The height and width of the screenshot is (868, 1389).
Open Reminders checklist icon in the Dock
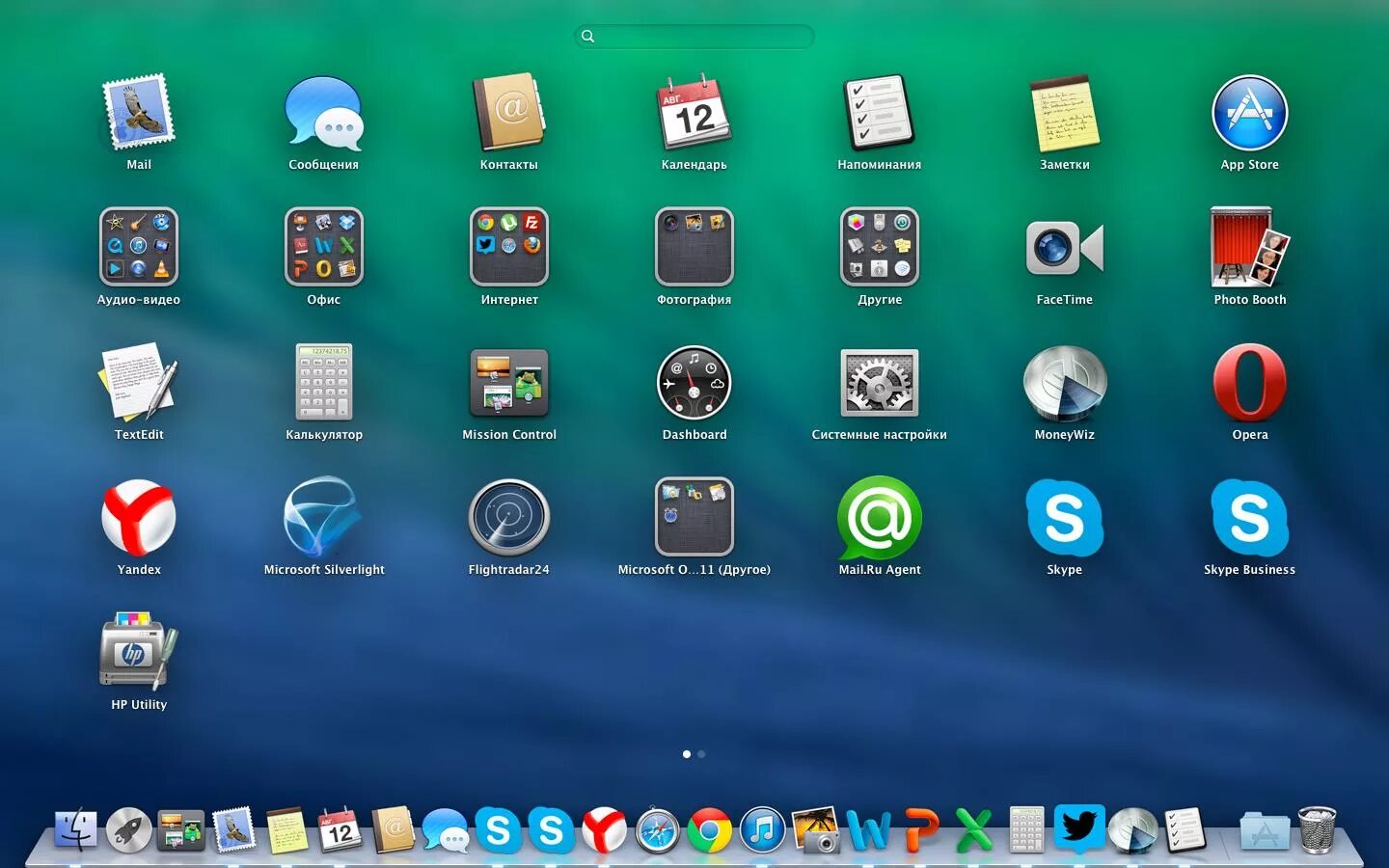[1185, 830]
